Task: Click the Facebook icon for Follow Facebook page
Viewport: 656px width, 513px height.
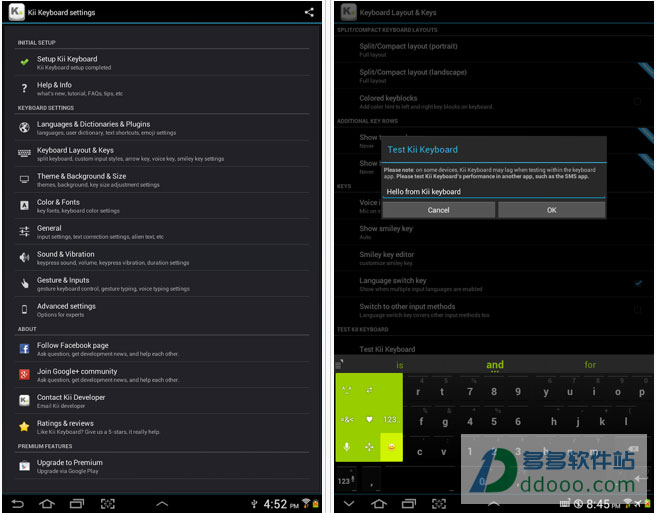Action: tap(24, 349)
